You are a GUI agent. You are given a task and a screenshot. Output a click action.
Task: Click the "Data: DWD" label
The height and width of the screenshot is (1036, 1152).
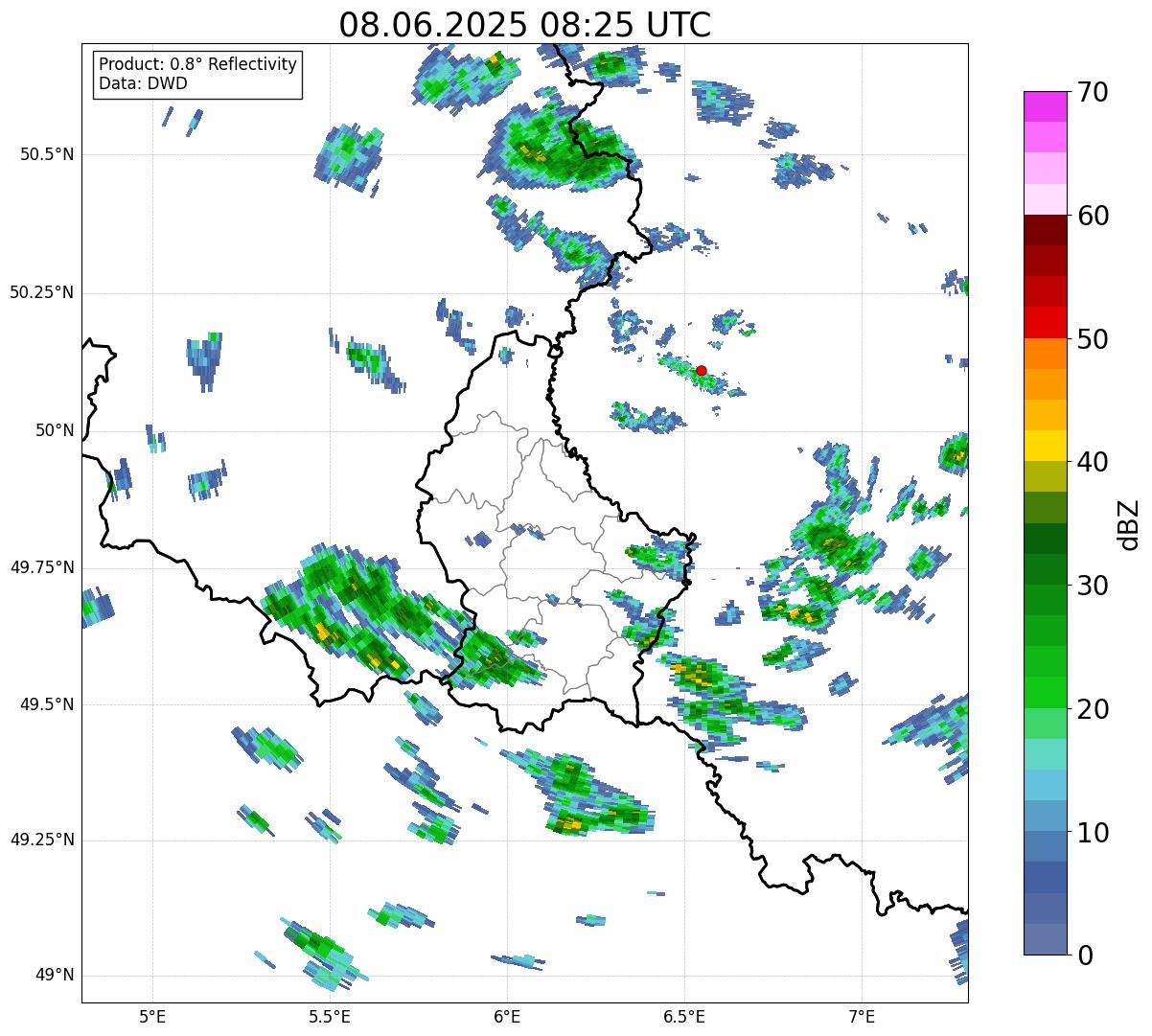point(143,83)
